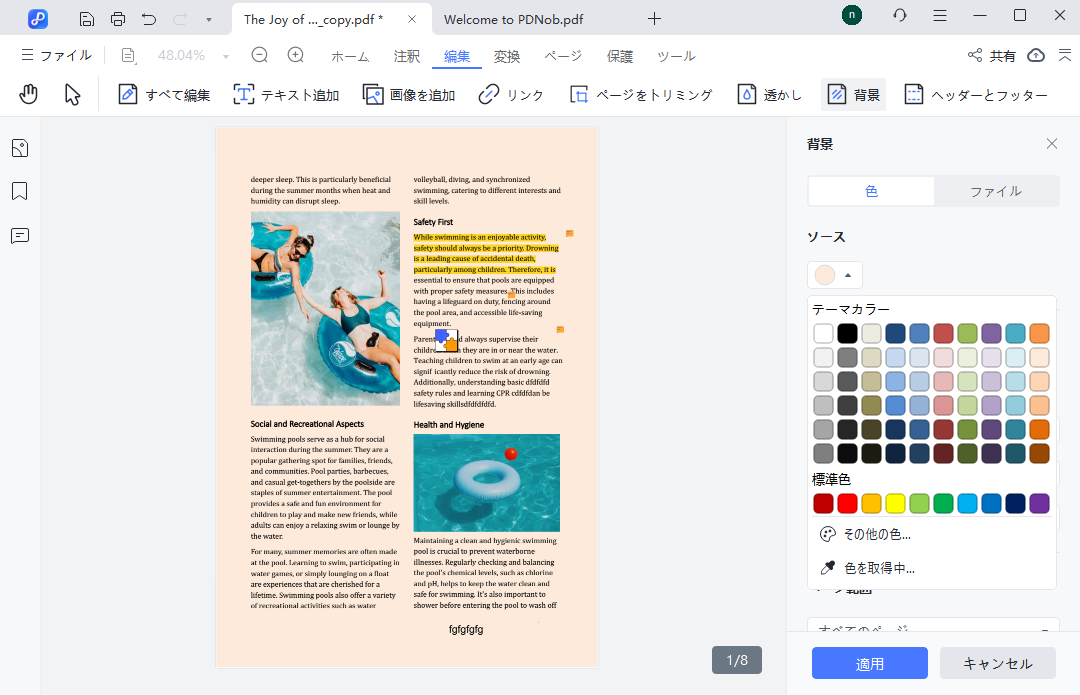Viewport: 1080px width, 695px height.
Task: Switch to the 変換 ribbon tab
Action: coord(507,56)
